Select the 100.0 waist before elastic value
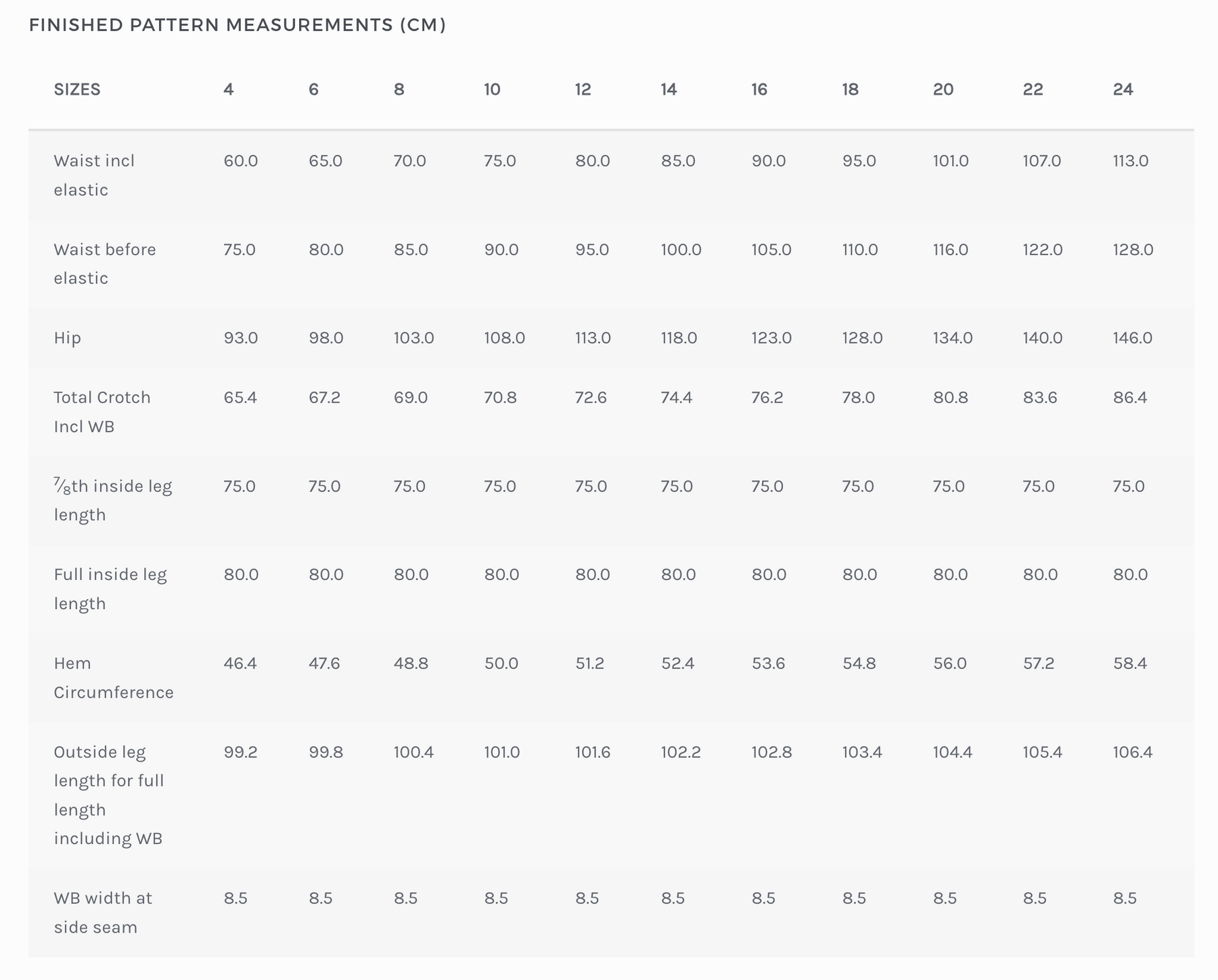Image resolution: width=1218 pixels, height=980 pixels. (681, 250)
